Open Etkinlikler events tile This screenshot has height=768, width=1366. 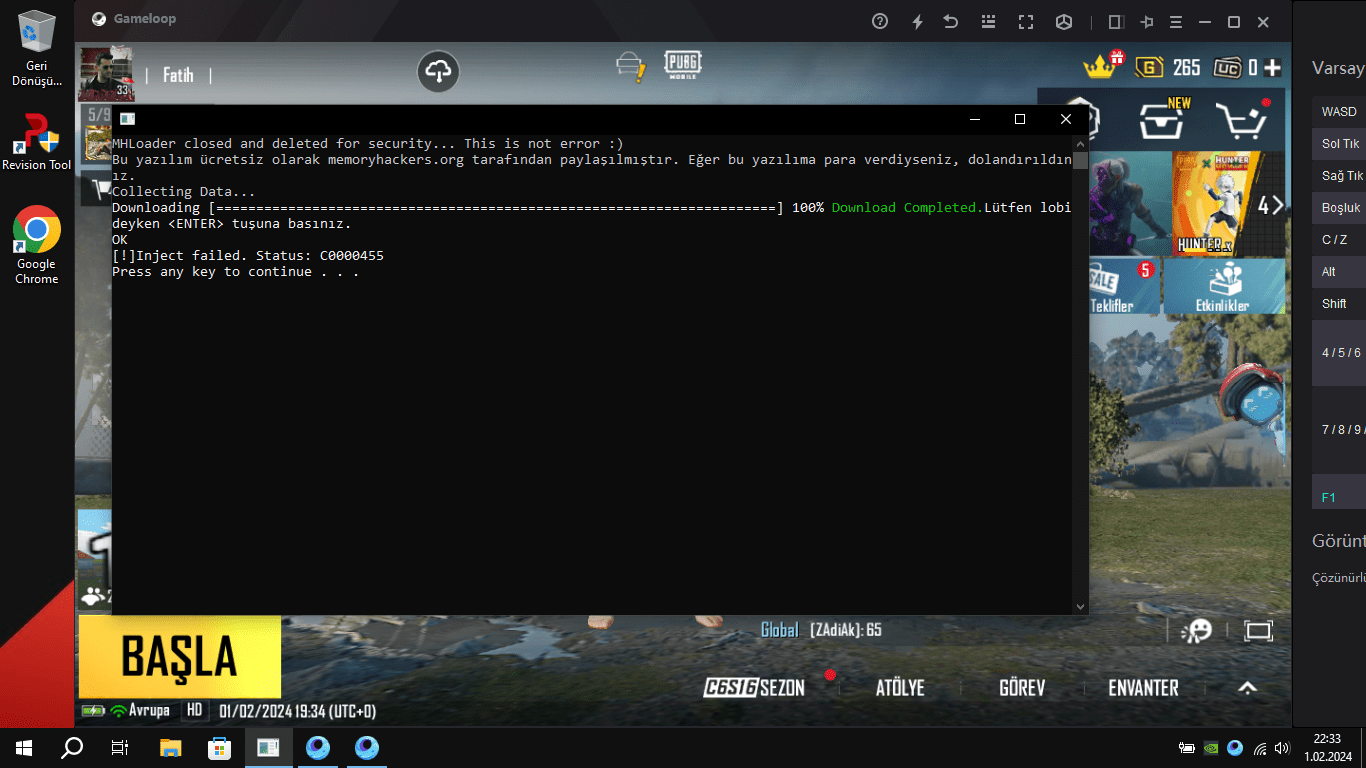tap(1222, 286)
